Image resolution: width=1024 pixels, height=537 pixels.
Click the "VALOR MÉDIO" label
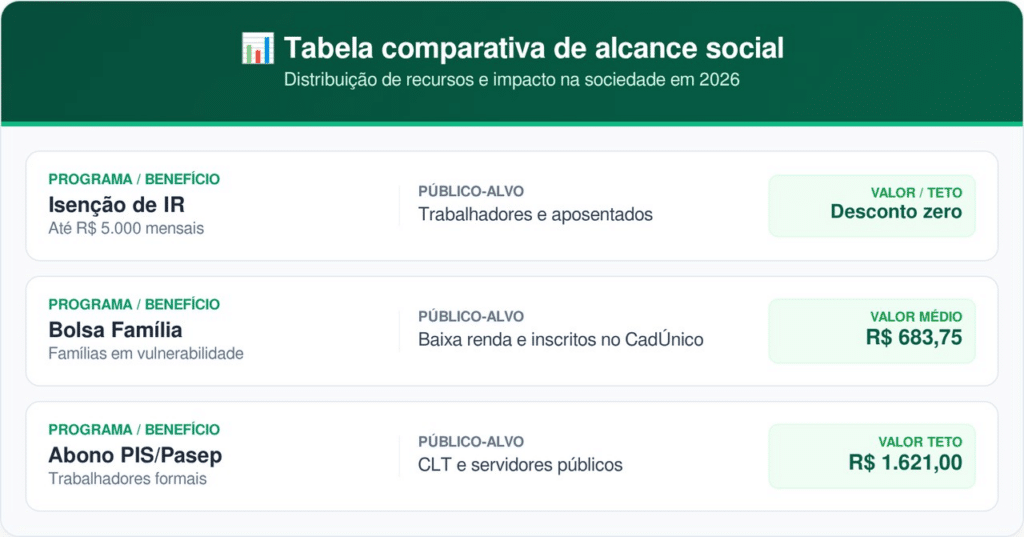click(916, 317)
